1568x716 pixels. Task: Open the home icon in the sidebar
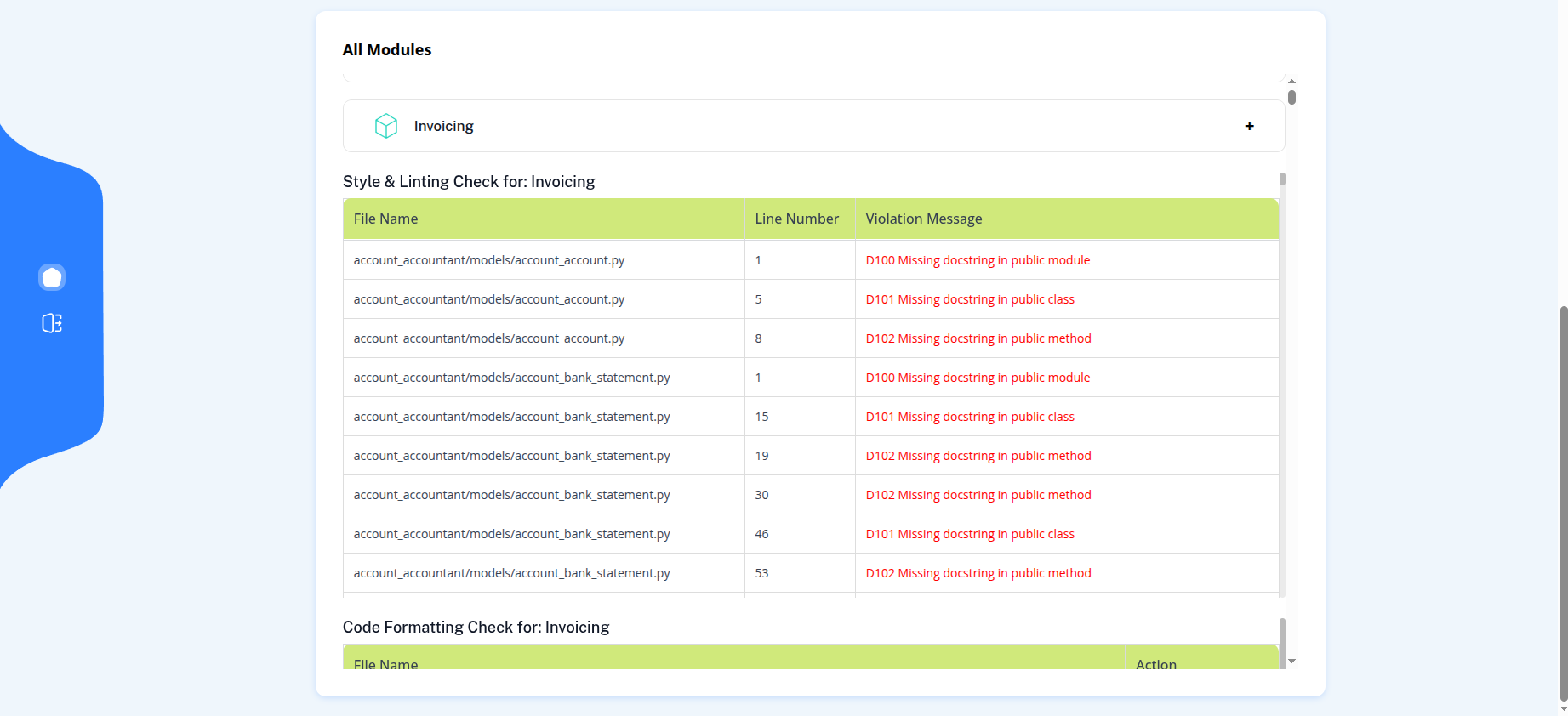coord(52,277)
